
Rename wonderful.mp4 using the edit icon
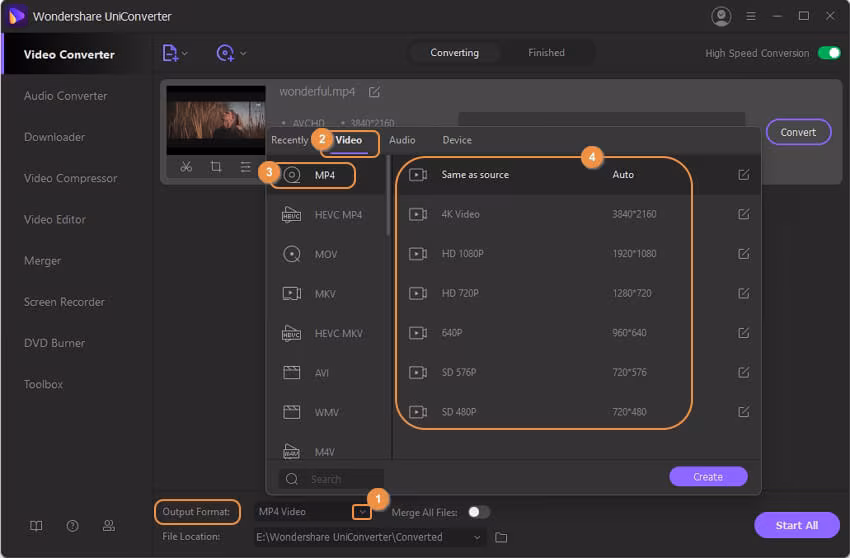point(374,92)
